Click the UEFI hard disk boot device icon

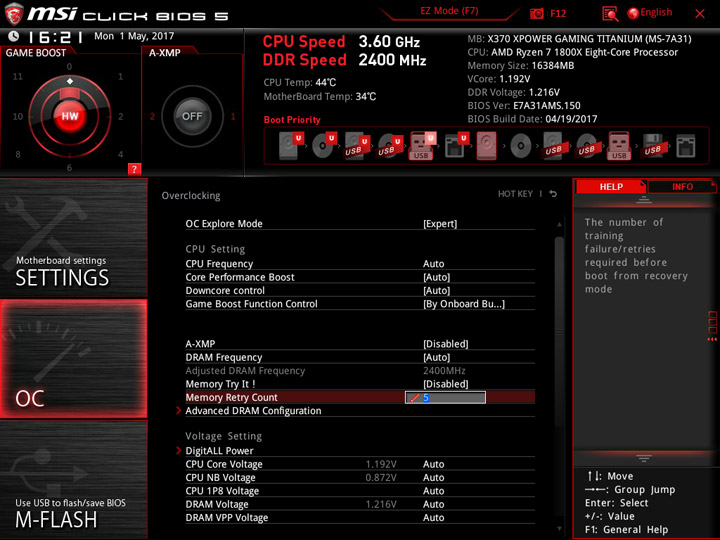click(x=291, y=146)
